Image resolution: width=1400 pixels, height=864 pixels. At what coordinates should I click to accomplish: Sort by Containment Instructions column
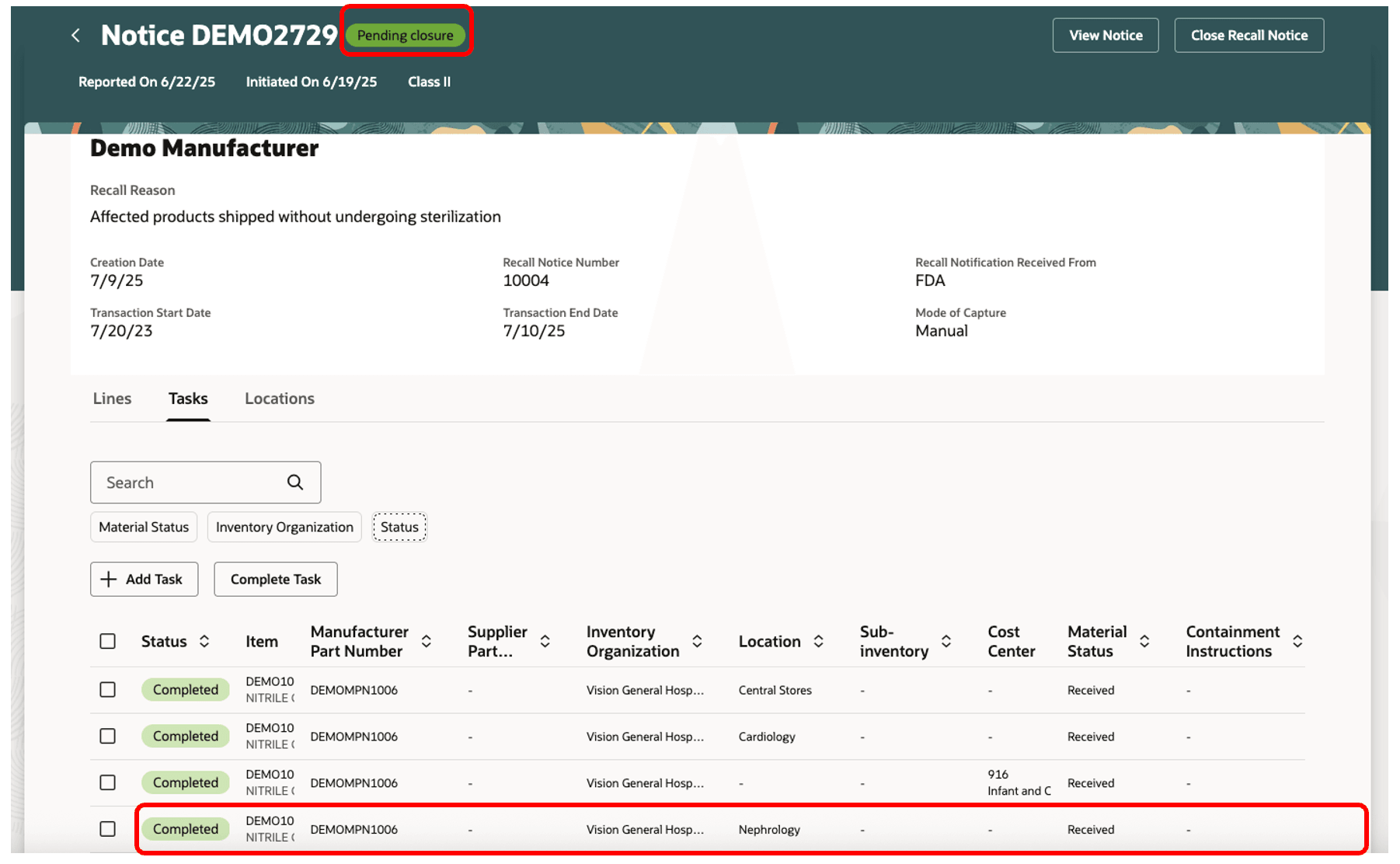click(x=1297, y=641)
